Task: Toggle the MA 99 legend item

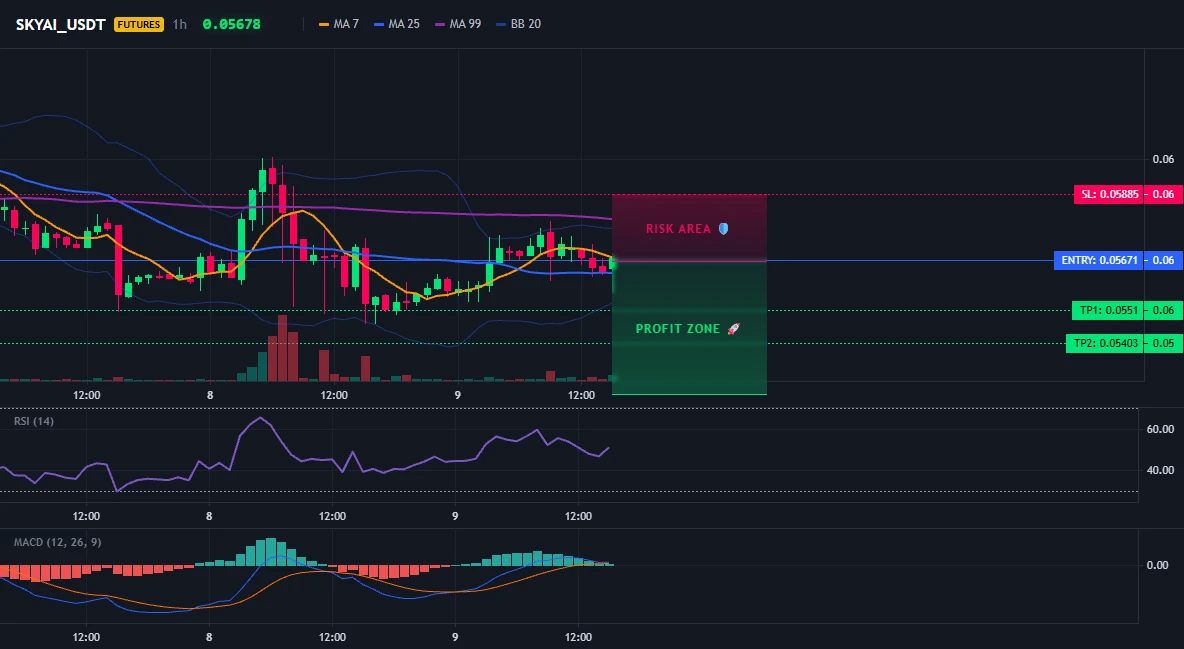Action: (458, 24)
